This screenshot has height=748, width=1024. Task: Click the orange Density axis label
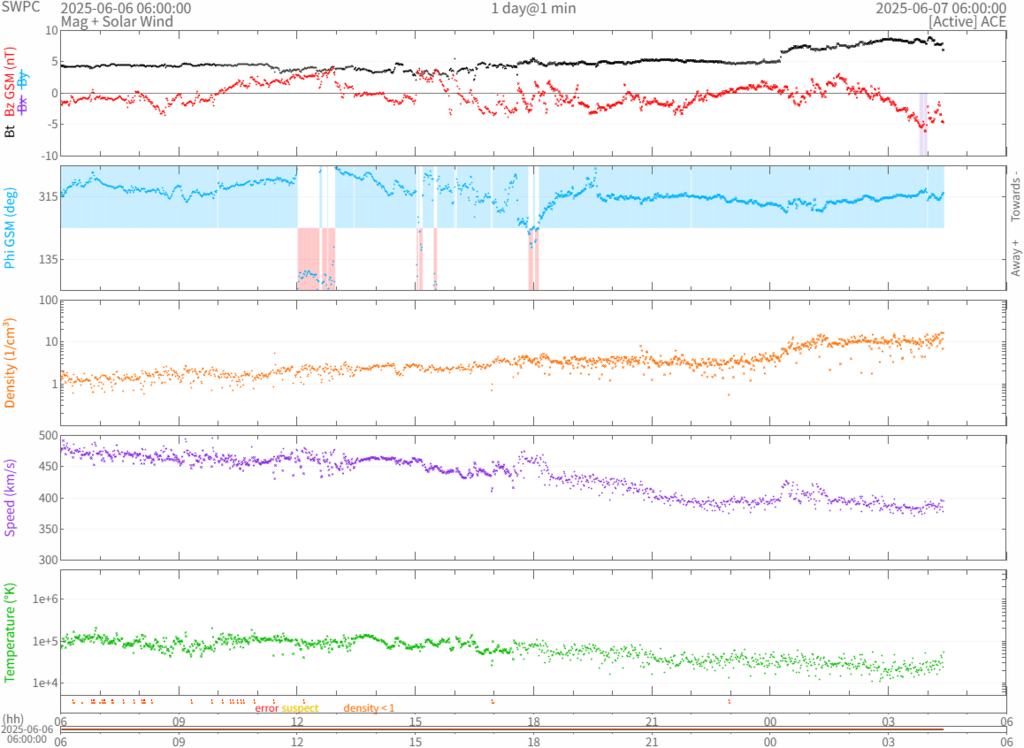click(x=10, y=363)
